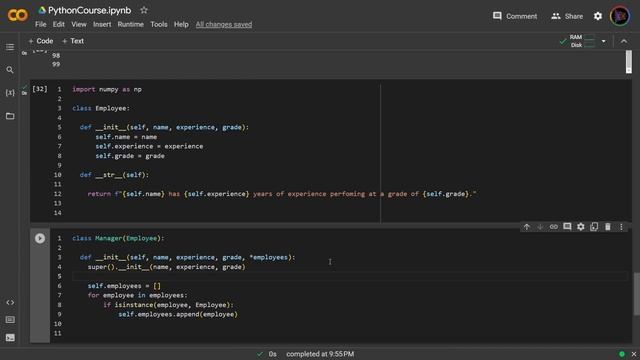
Task: Open the View menu
Action: tap(79, 24)
